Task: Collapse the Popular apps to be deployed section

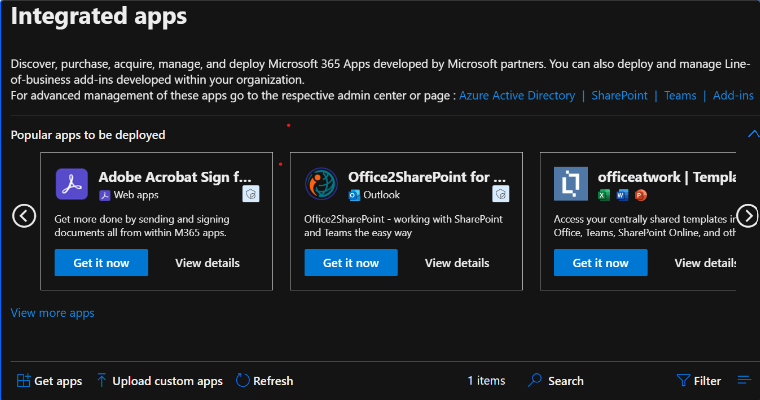Action: point(753,133)
